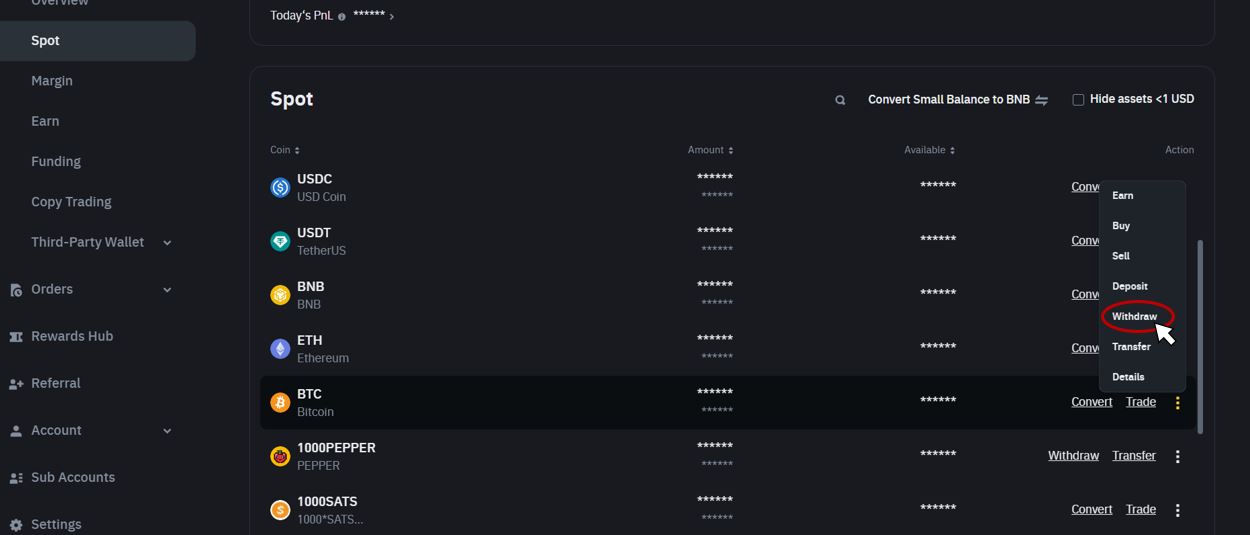Click the asset list vertical scrollbar

[x=1200, y=336]
